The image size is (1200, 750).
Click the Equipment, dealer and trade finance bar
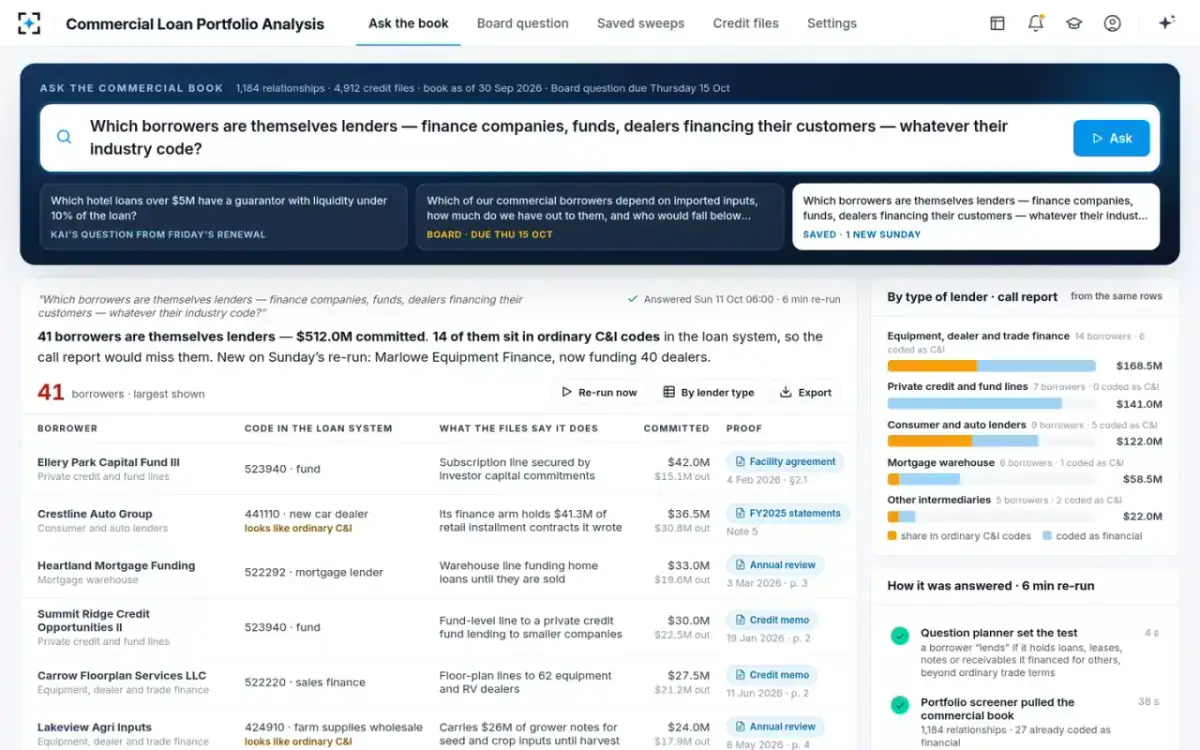(x=991, y=366)
